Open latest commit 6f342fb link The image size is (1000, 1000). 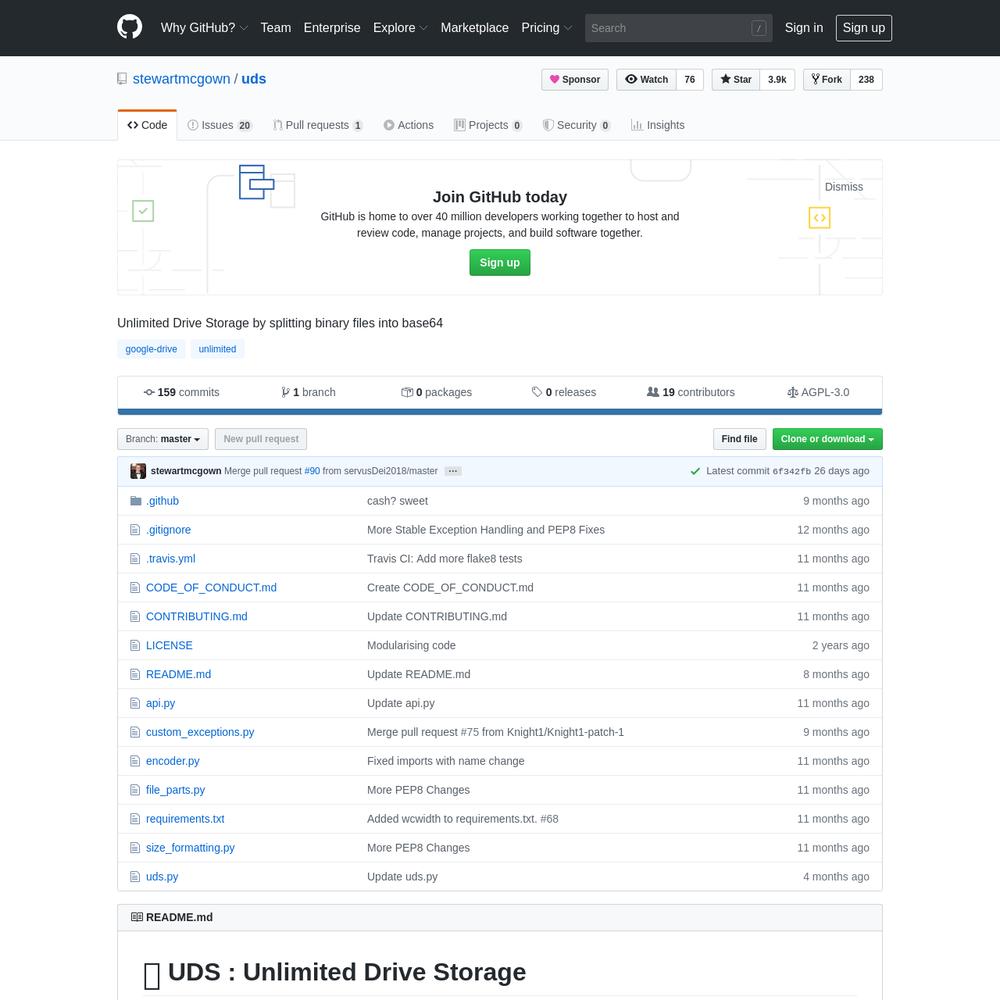point(791,471)
